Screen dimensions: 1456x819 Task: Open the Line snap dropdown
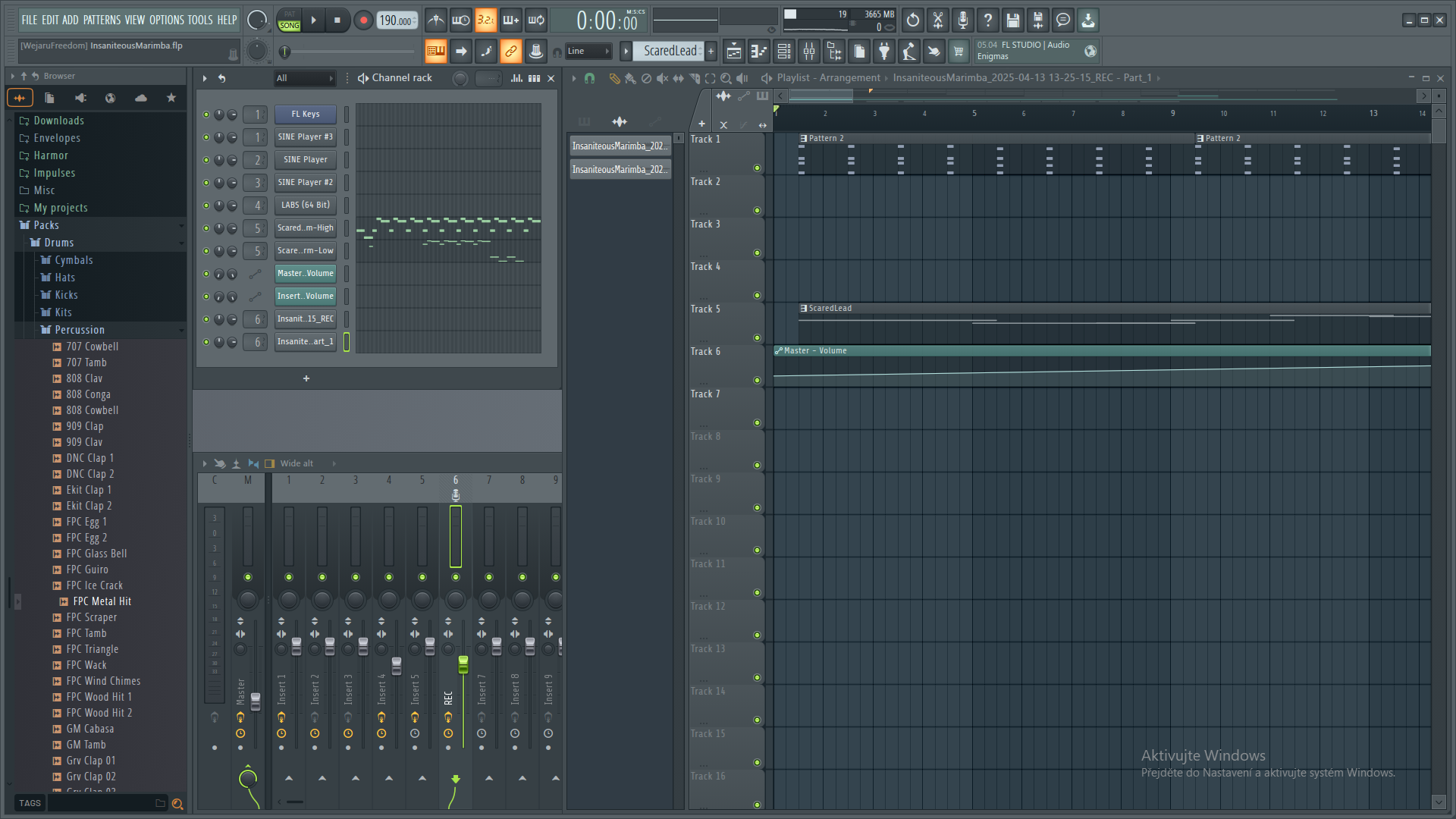[588, 52]
